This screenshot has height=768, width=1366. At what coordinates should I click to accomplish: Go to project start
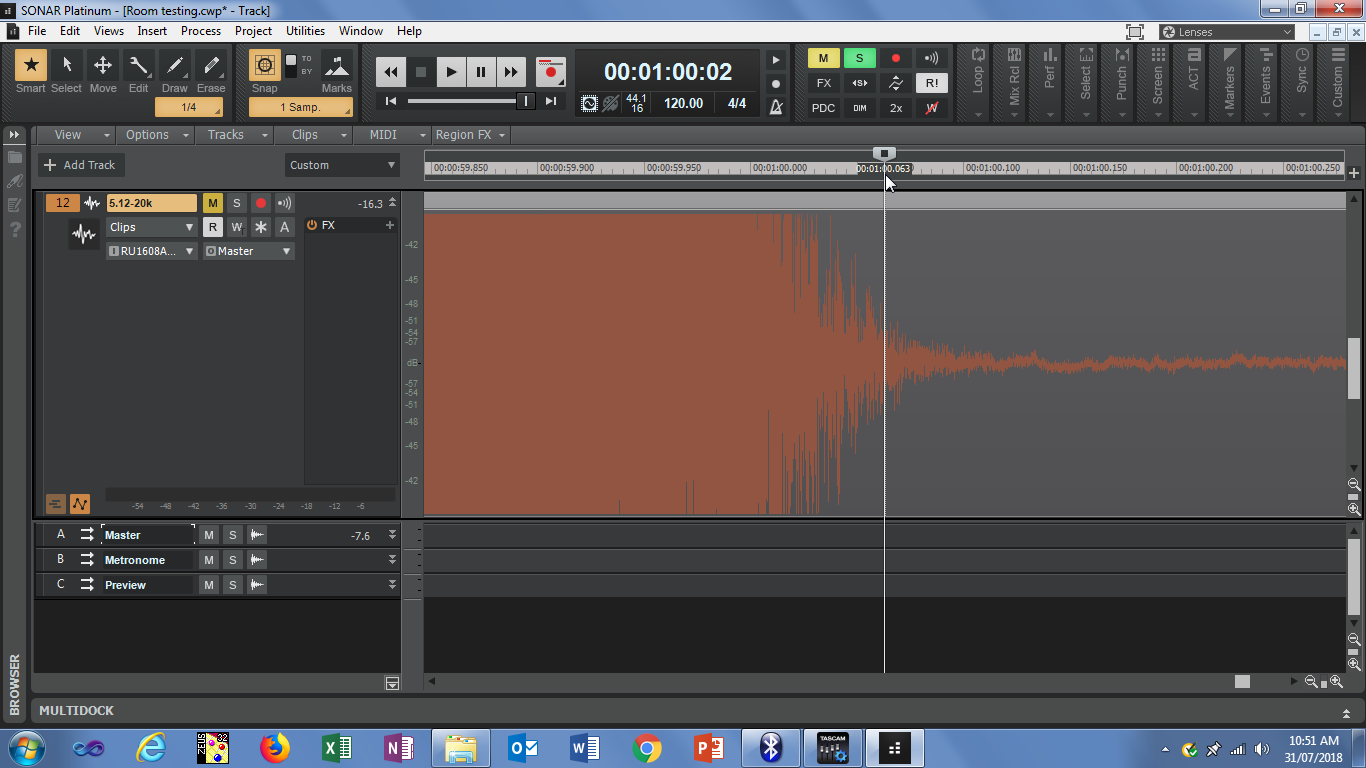click(391, 101)
